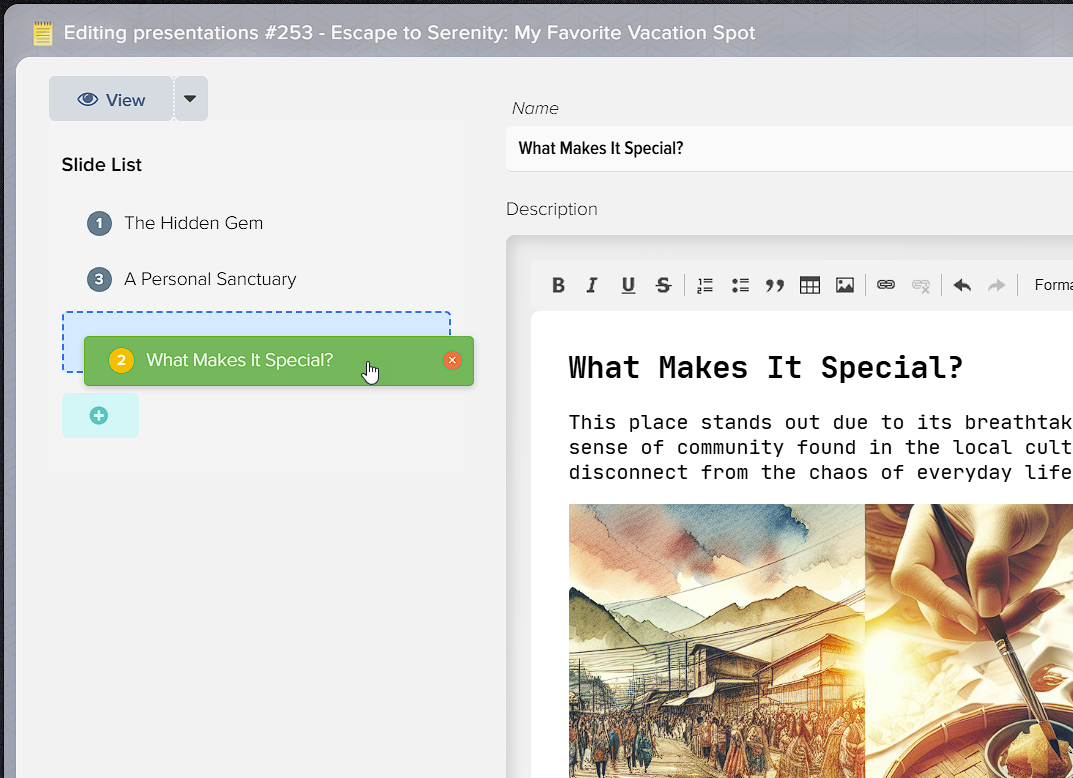
Task: Apply strikethrough formatting
Action: 663,285
